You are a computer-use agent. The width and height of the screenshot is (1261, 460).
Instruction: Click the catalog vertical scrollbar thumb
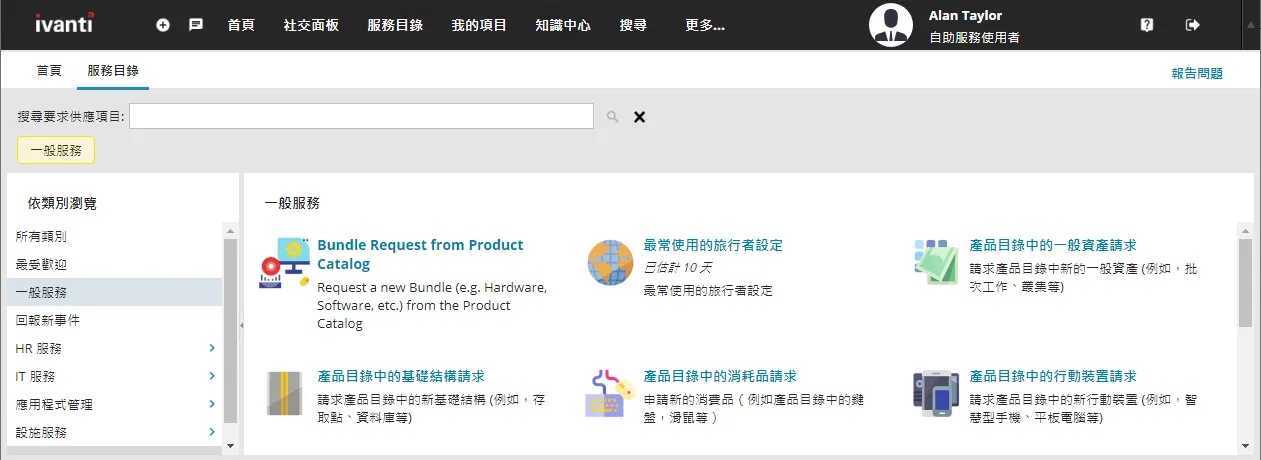1245,283
